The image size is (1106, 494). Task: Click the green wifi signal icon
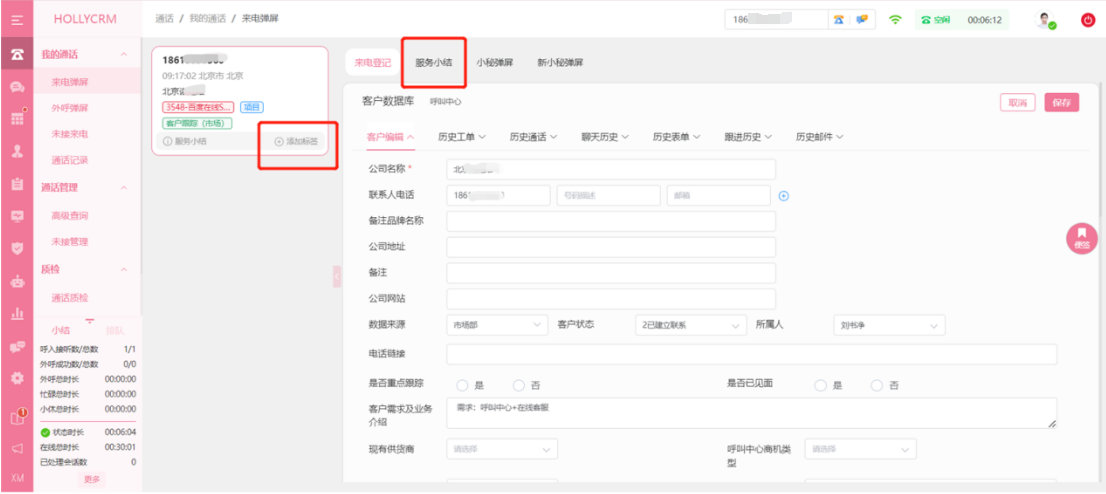[895, 20]
